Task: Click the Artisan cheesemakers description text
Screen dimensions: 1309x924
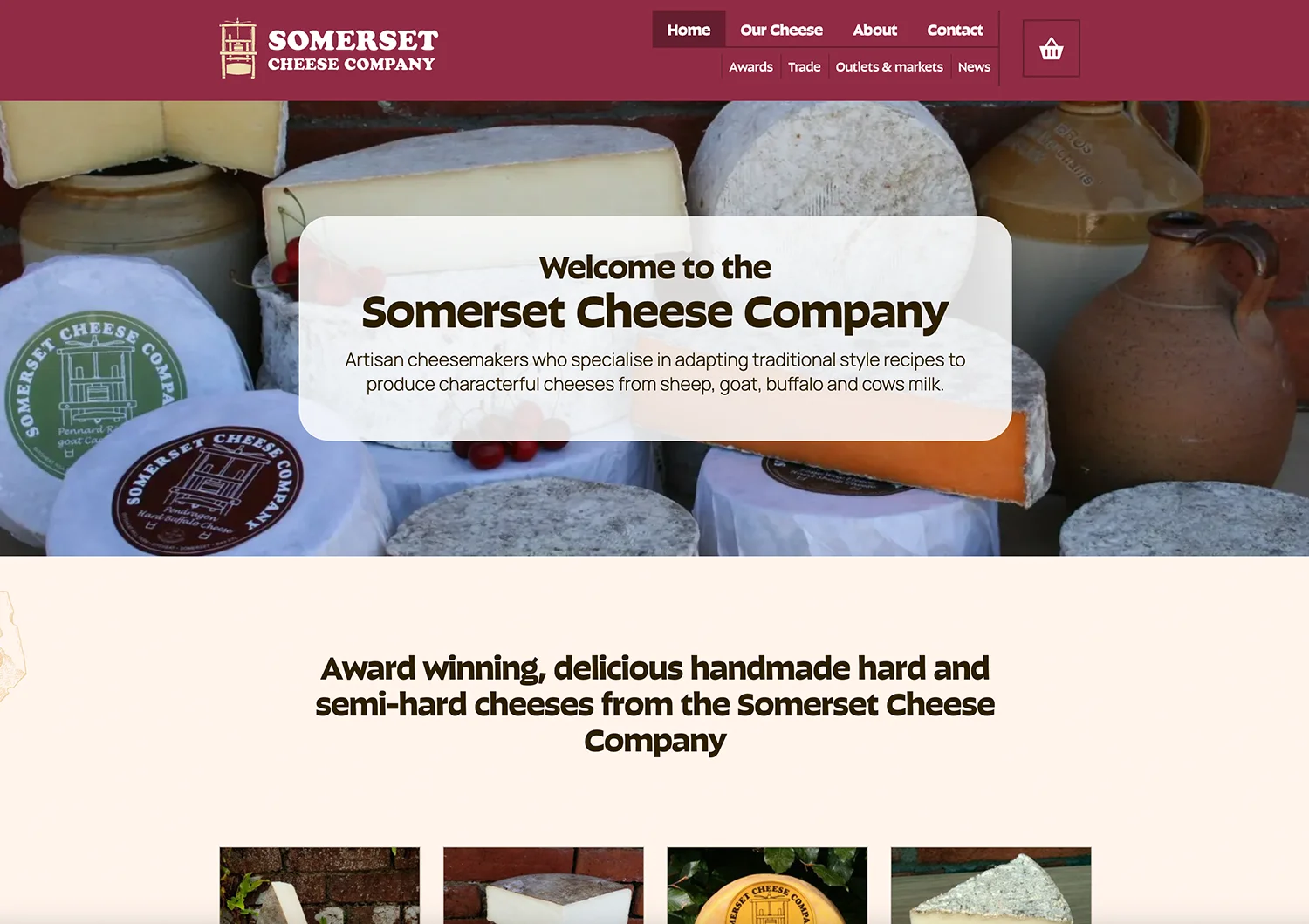Action: click(654, 372)
